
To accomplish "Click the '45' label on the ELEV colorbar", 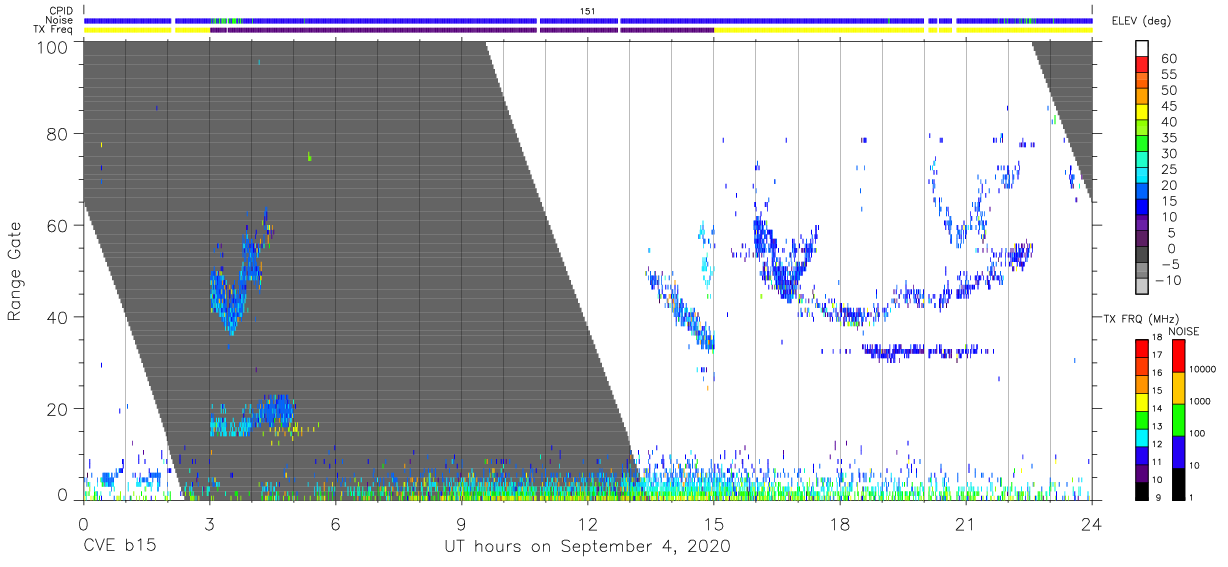I will point(1168,107).
